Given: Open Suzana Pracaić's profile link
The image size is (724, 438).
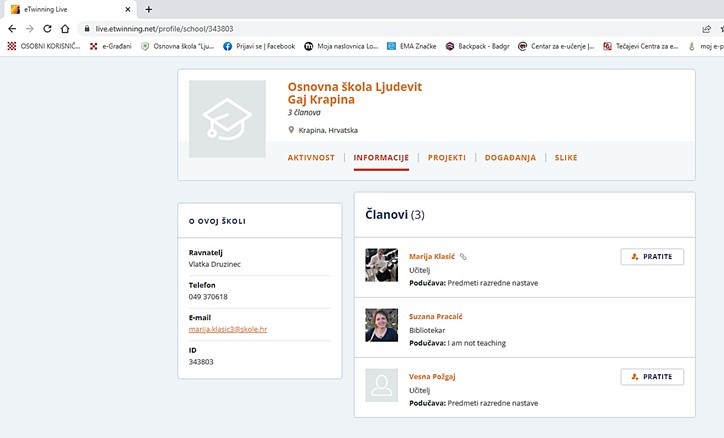Looking at the screenshot, I should pyautogui.click(x=435, y=316).
